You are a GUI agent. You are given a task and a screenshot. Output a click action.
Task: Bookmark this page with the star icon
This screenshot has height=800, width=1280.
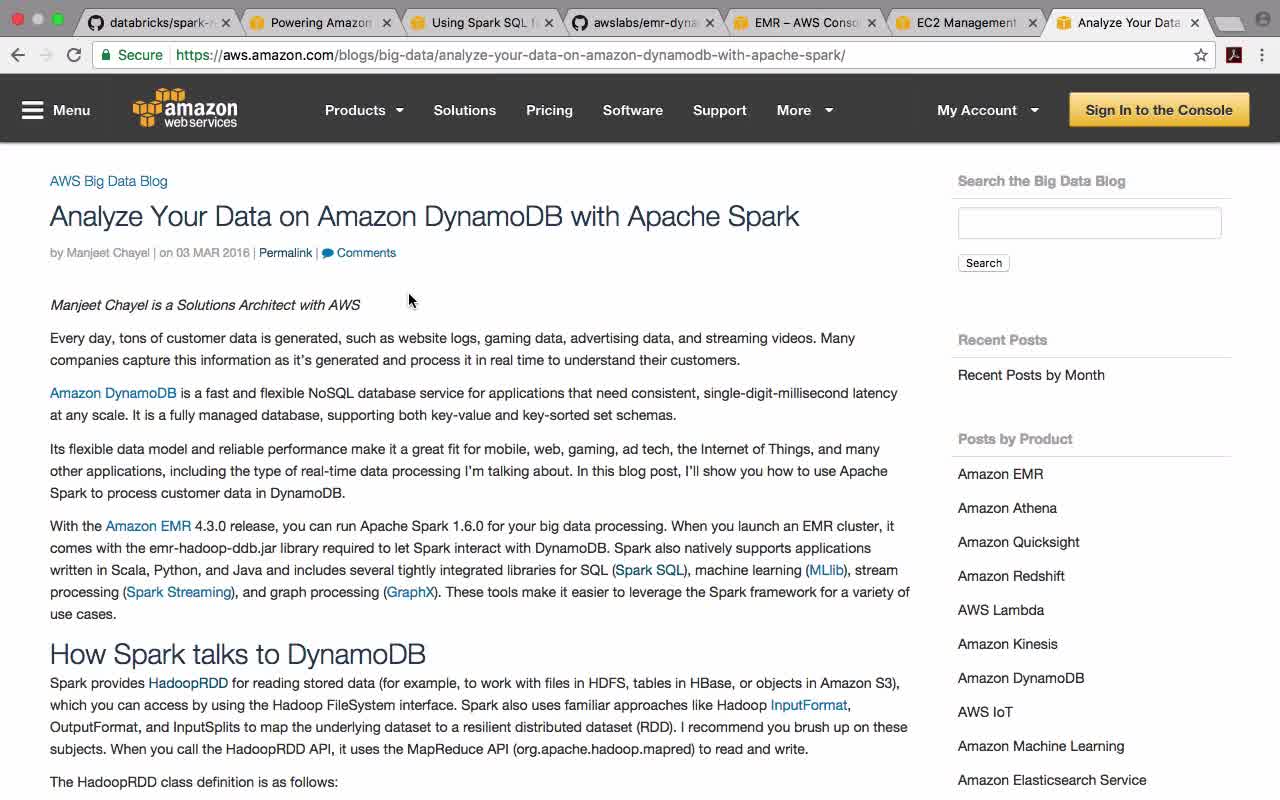coord(1201,55)
